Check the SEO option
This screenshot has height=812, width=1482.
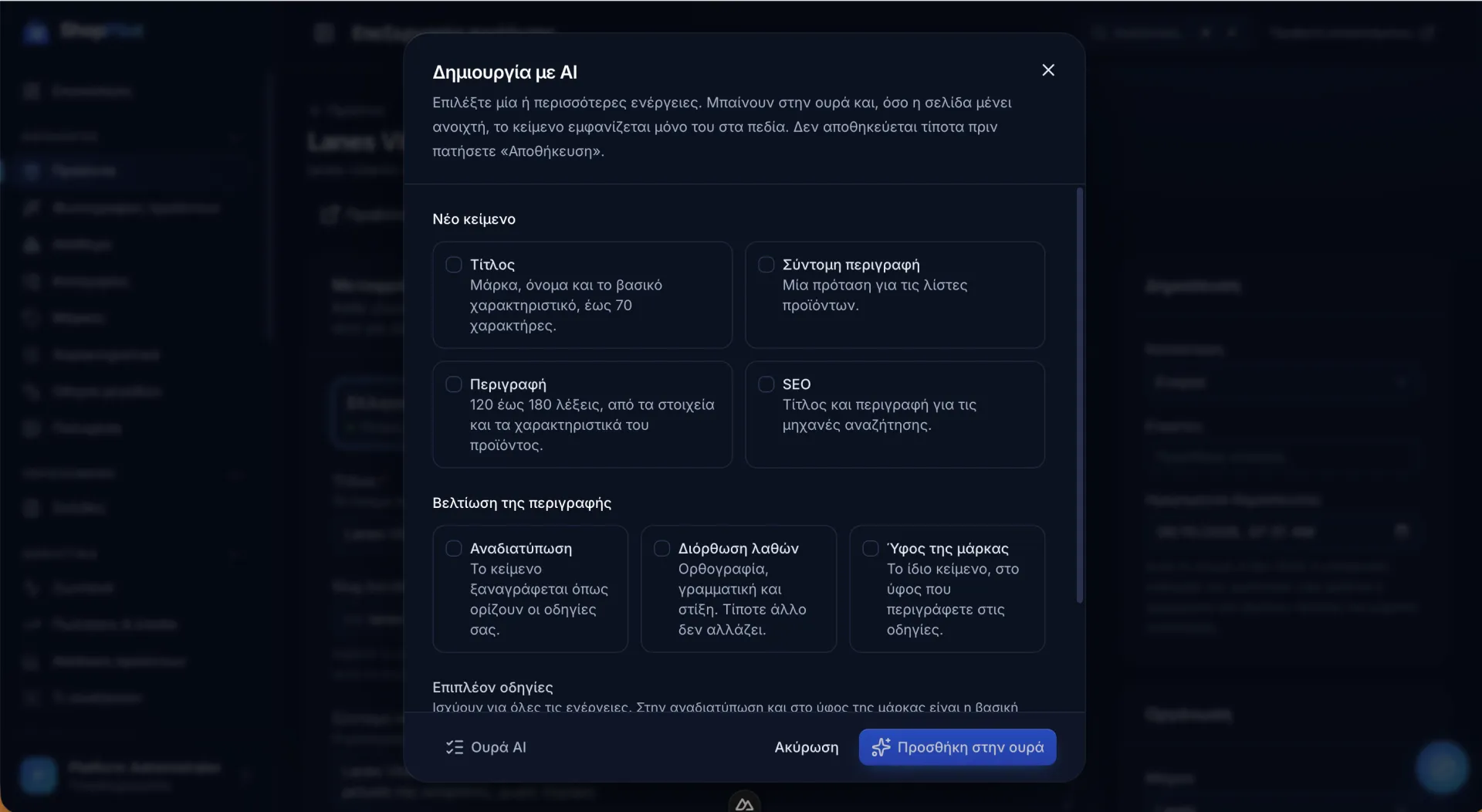[x=766, y=384]
